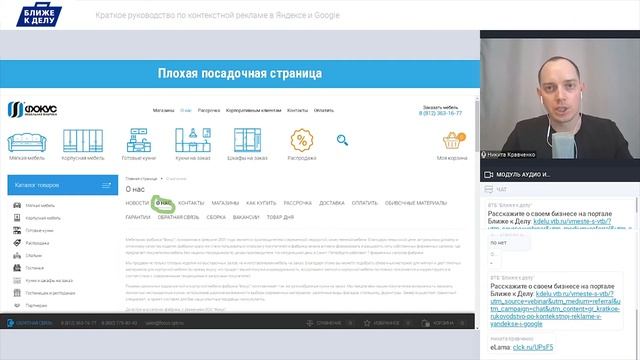Click the handshake icon beside Партнерам
The width and height of the screenshot is (640, 360).
coord(17,305)
